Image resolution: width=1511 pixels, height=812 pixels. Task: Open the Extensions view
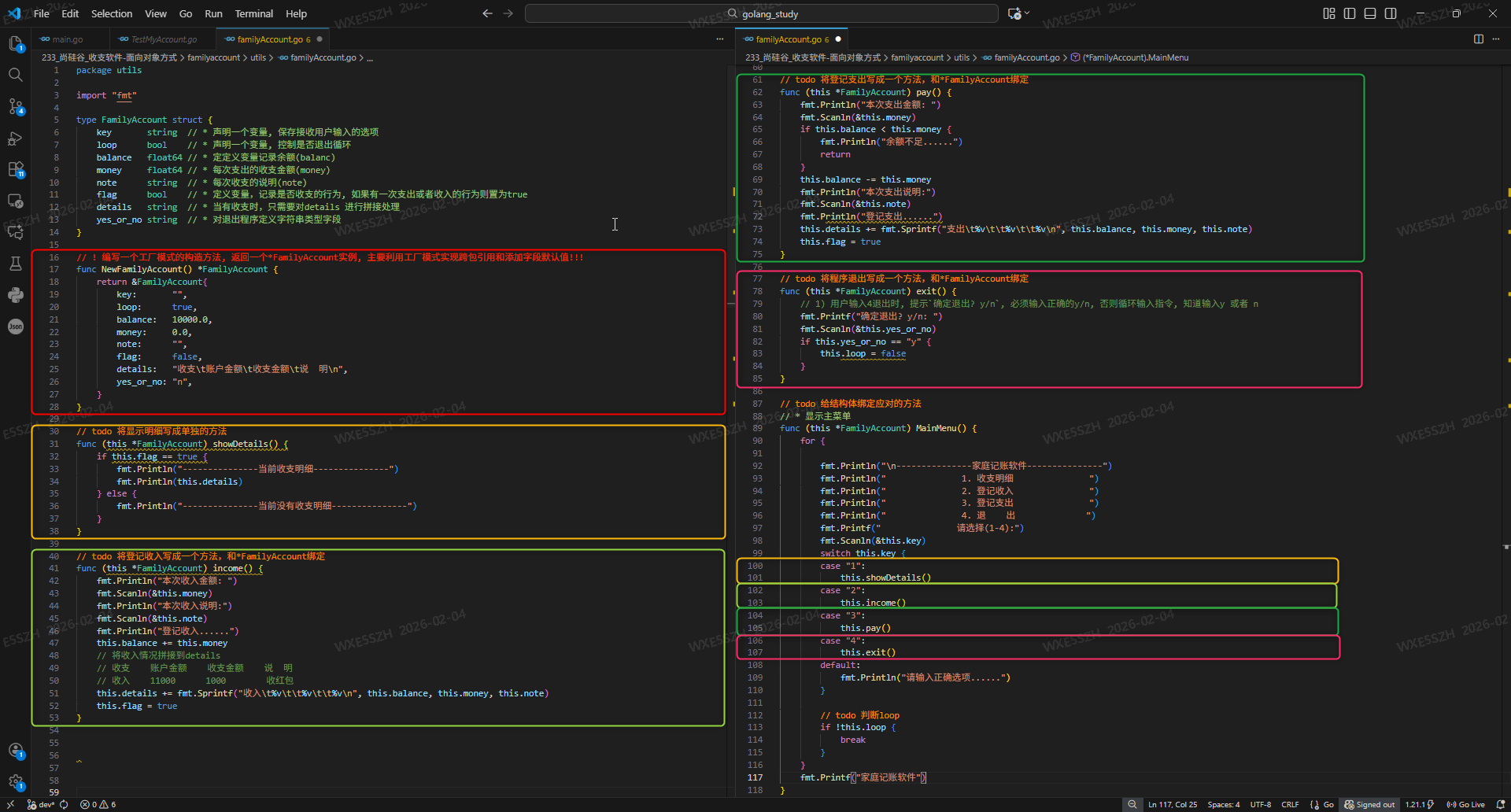click(15, 170)
